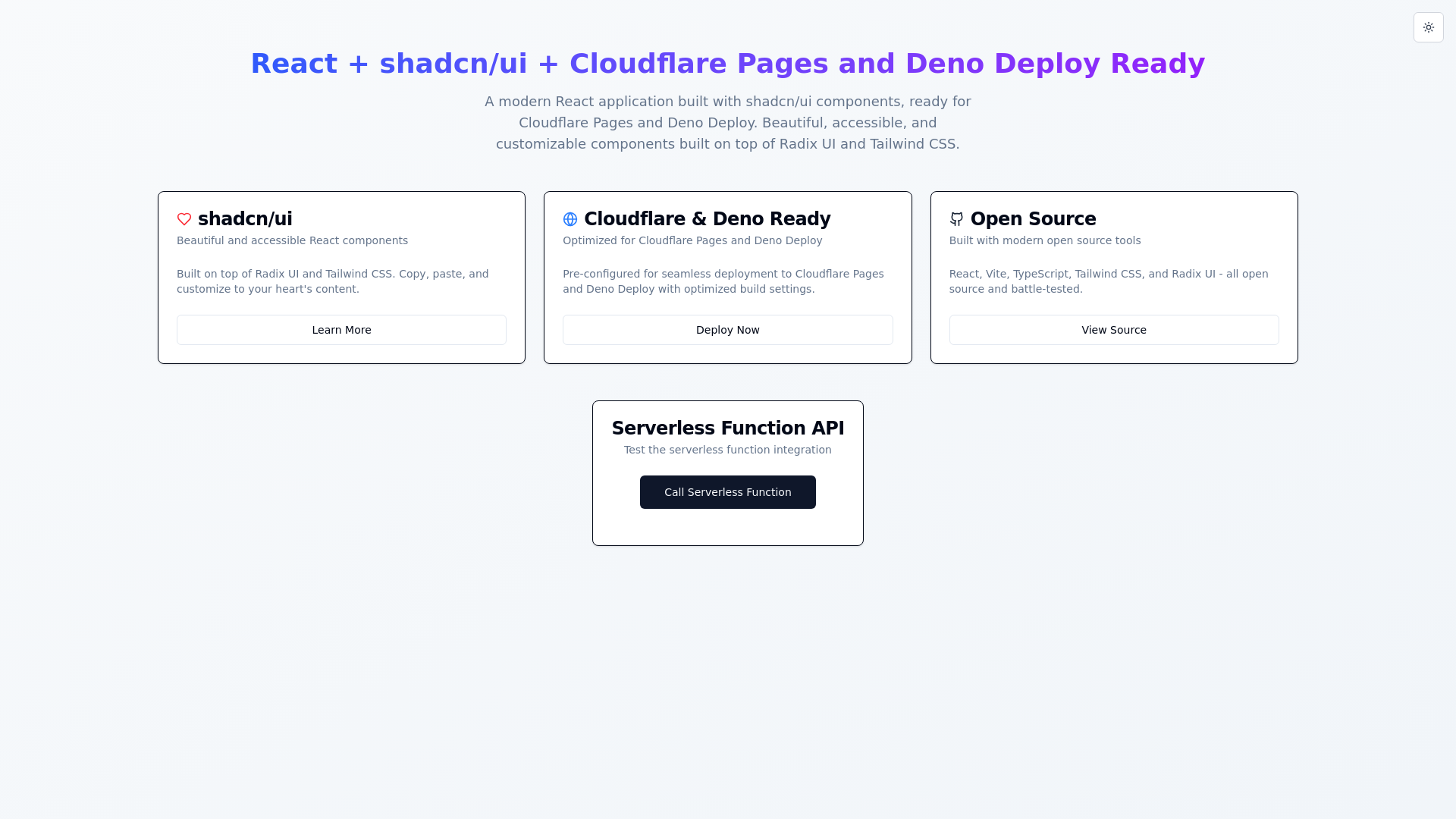
Task: Click the blue globe icon beside Cloudflare
Action: click(570, 219)
